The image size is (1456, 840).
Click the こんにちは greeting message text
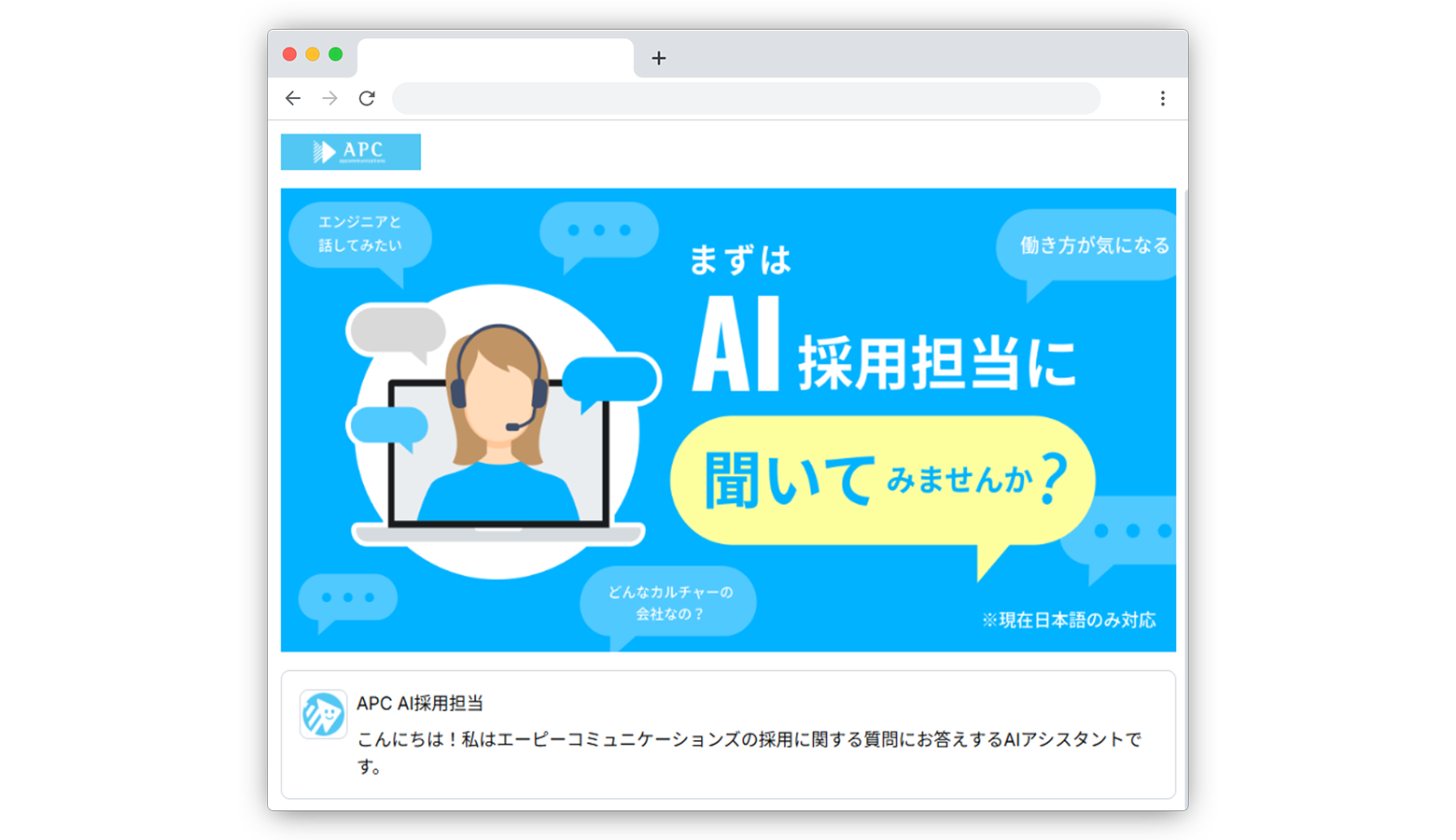click(x=749, y=752)
